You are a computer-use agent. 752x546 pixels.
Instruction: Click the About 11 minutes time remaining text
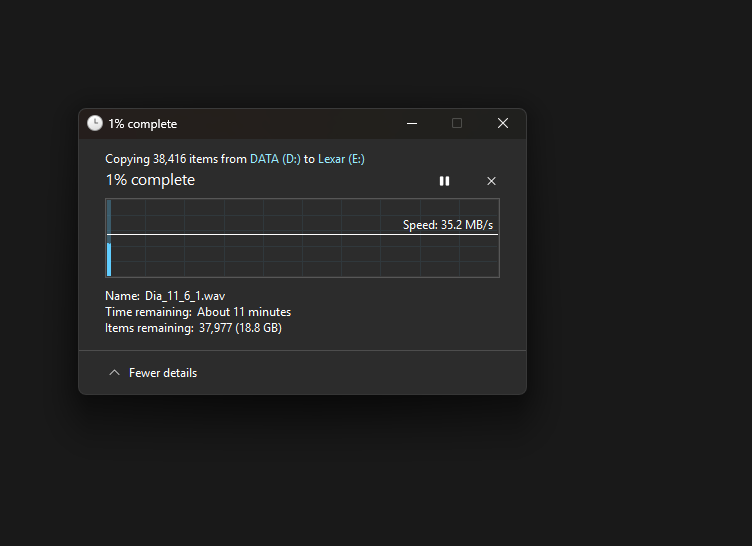click(244, 312)
